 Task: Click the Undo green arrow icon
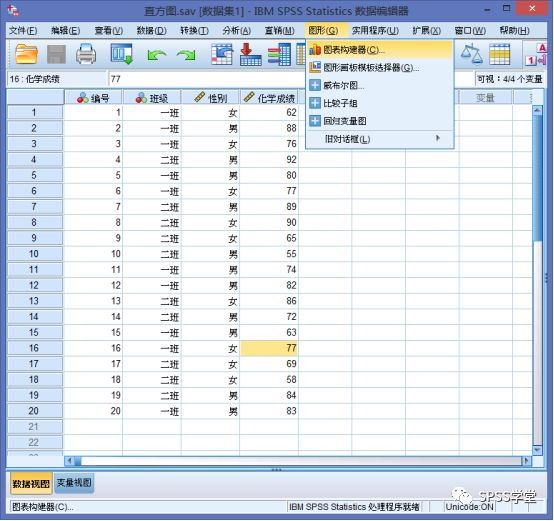(157, 55)
